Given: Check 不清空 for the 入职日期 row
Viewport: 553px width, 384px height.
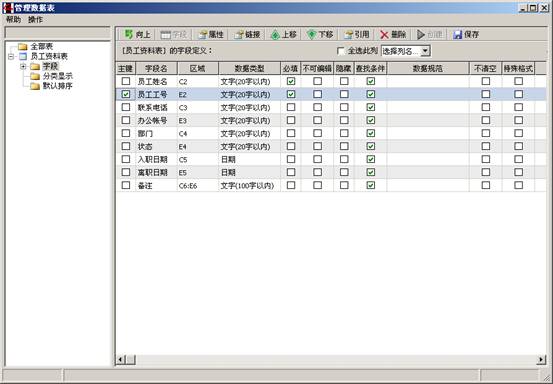Looking at the screenshot, I should tap(486, 159).
